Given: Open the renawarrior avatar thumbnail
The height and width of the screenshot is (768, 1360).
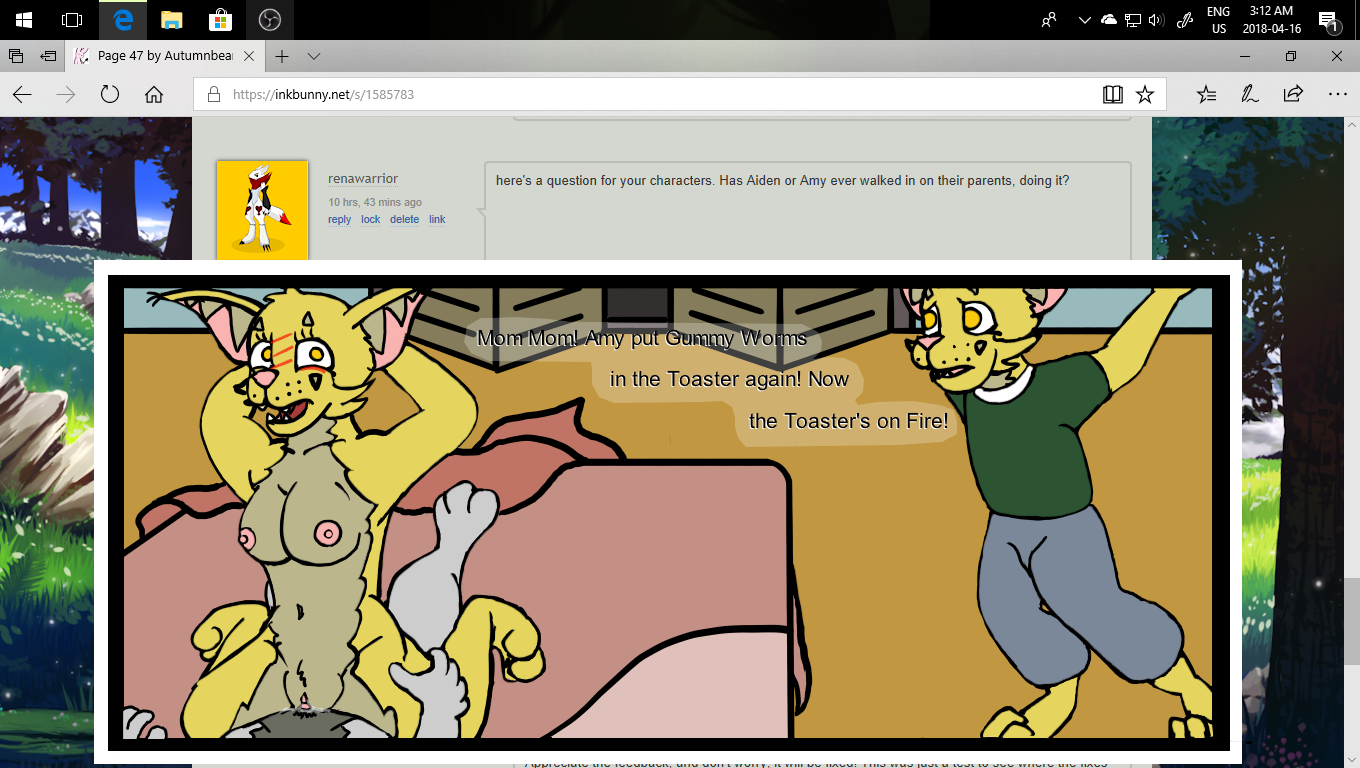Looking at the screenshot, I should point(263,209).
